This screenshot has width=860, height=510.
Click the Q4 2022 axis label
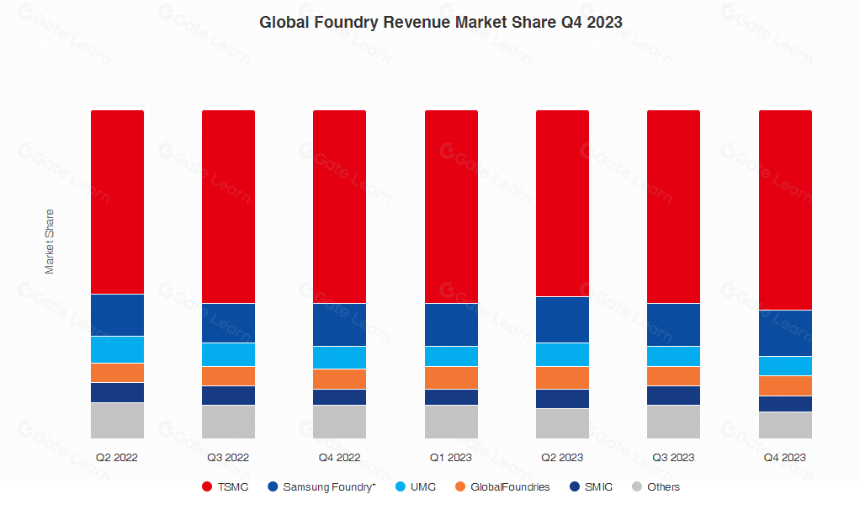pyautogui.click(x=340, y=457)
